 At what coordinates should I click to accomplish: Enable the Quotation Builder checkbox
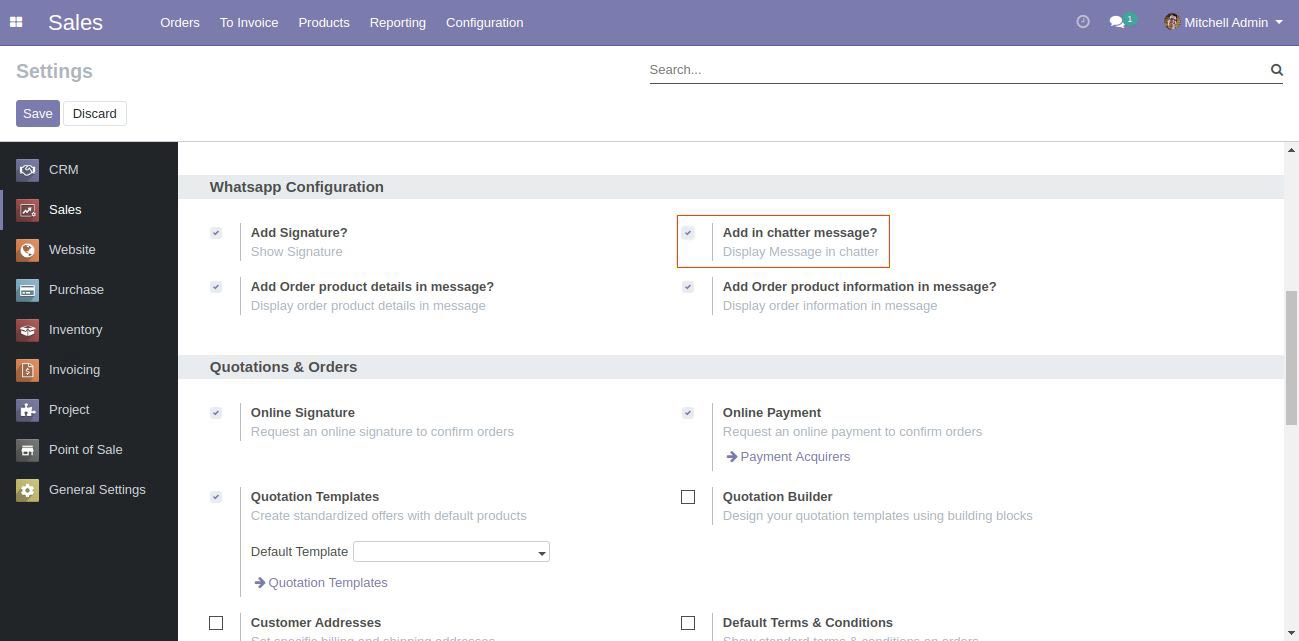tap(688, 497)
